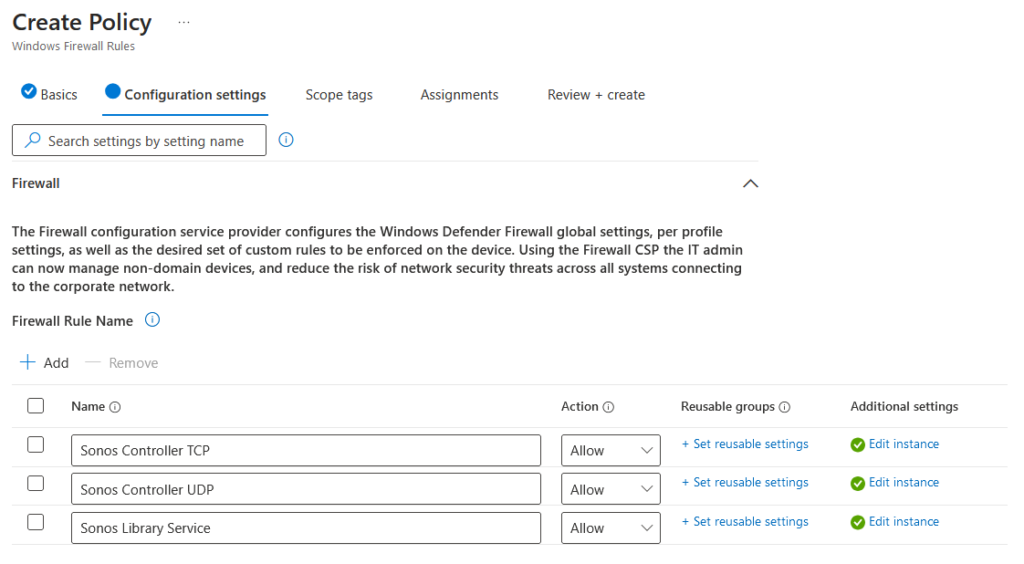The width and height of the screenshot is (1024, 564).
Task: Open the ellipsis menu beside Create Policy
Action: [x=183, y=22]
